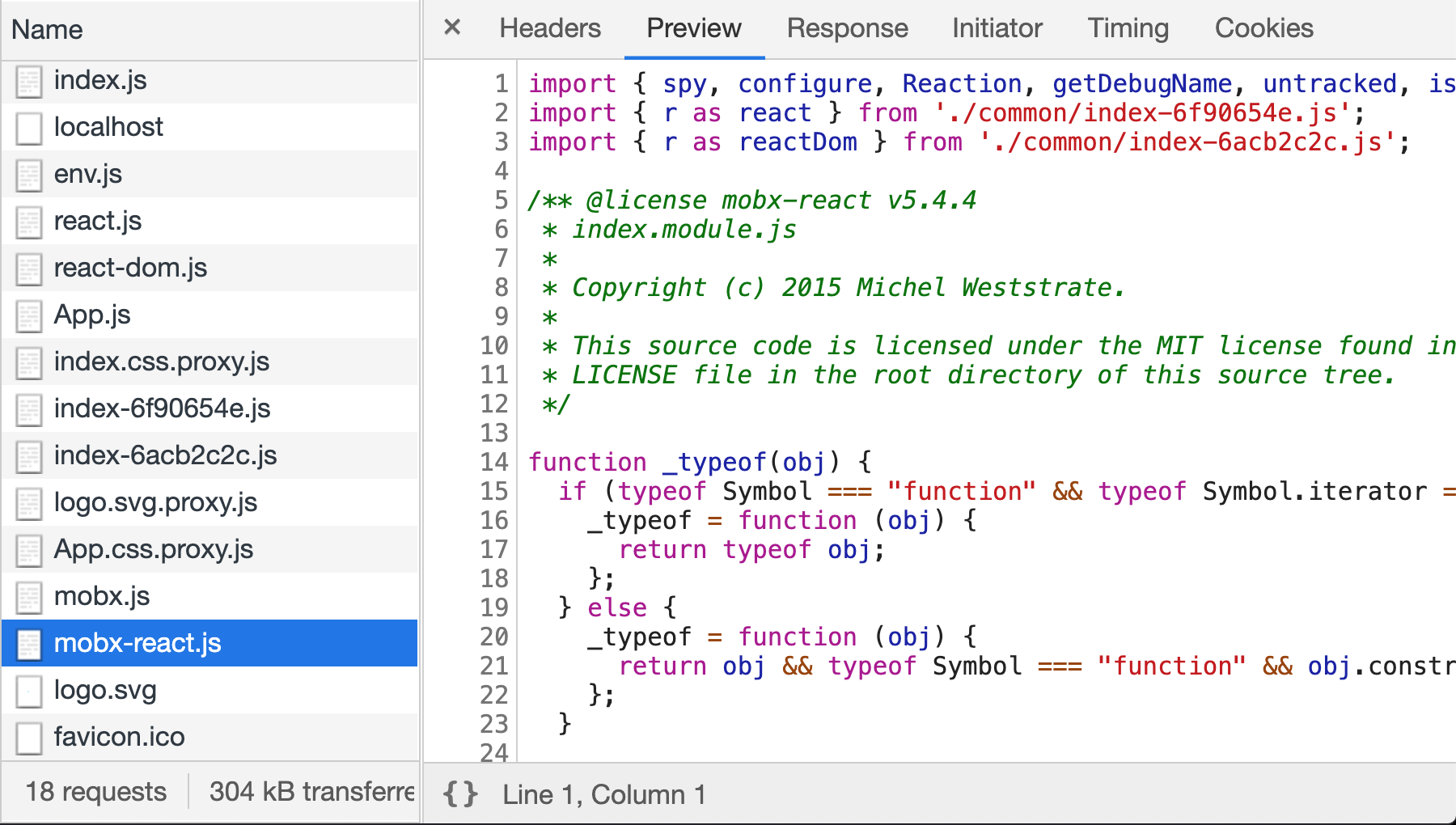Image resolution: width=1456 pixels, height=825 pixels.
Task: Click the '@license mobx-react v5.4.4' comment
Action: pyautogui.click(x=781, y=200)
